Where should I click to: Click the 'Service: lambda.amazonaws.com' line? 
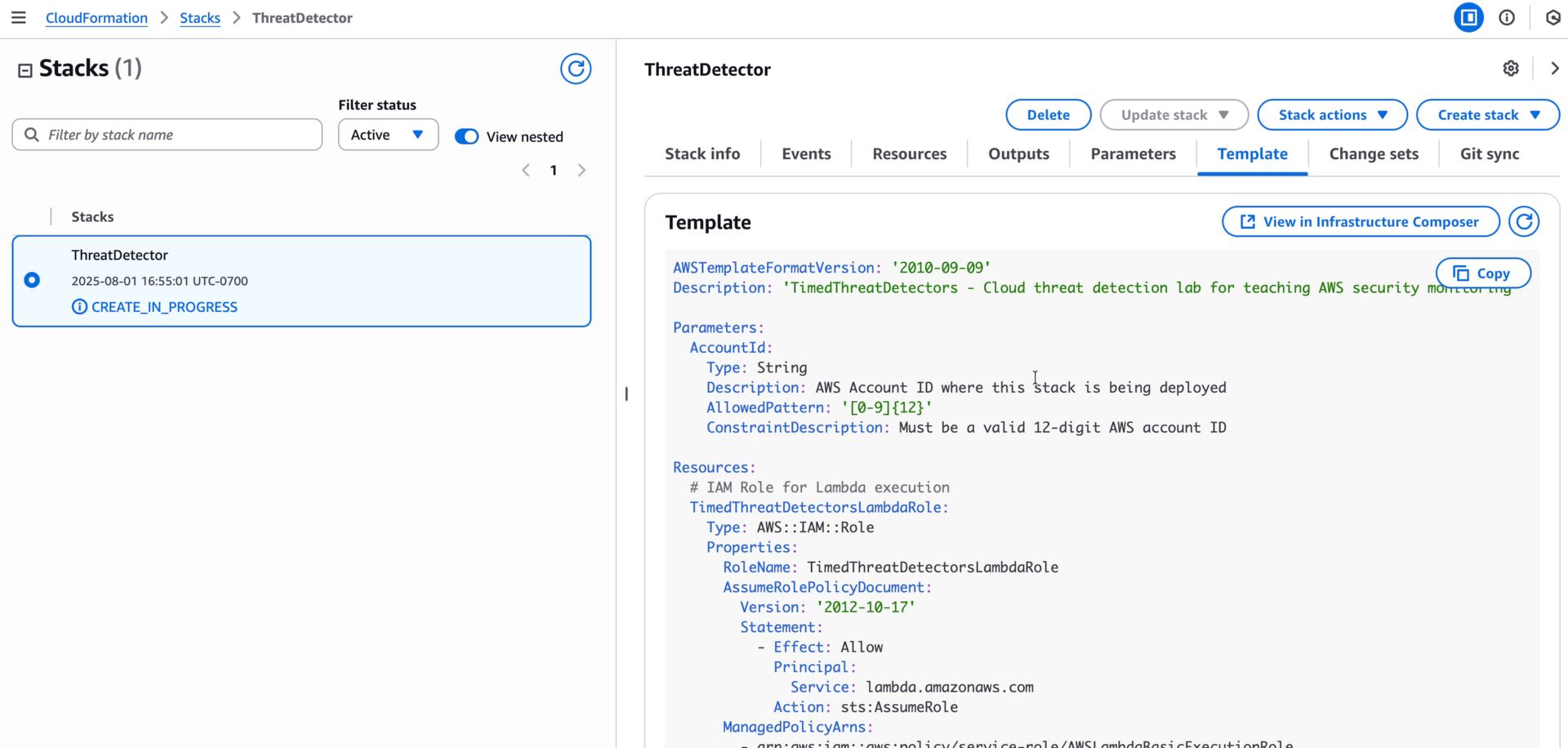[911, 688]
